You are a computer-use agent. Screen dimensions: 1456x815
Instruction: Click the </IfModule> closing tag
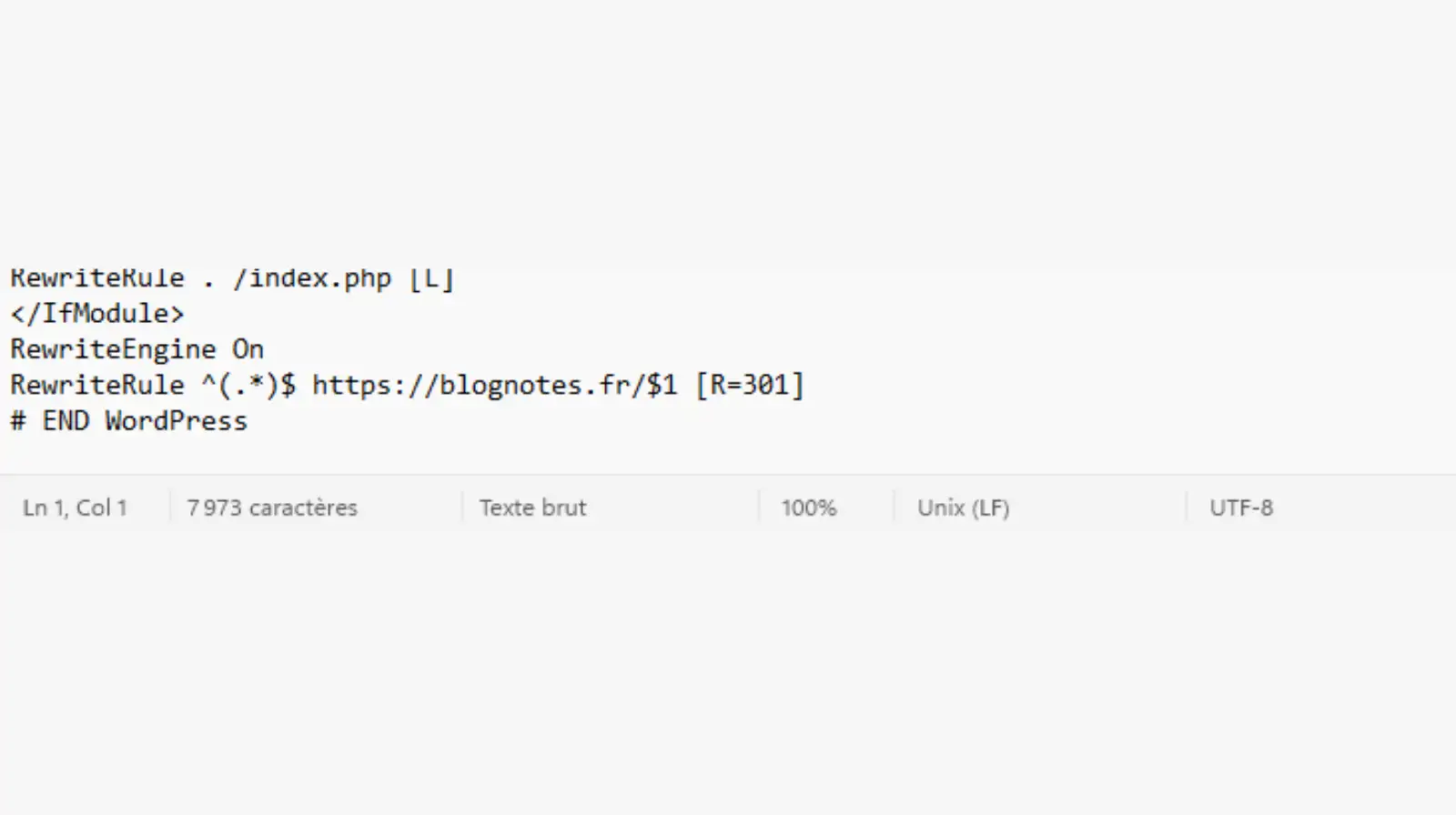tap(96, 314)
